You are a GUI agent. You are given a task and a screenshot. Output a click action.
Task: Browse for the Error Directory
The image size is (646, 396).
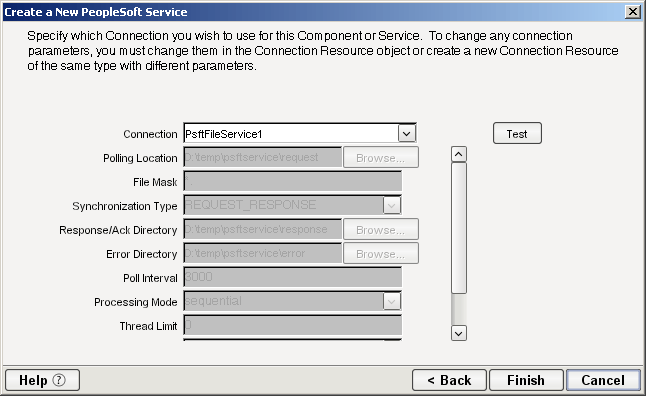point(381,253)
